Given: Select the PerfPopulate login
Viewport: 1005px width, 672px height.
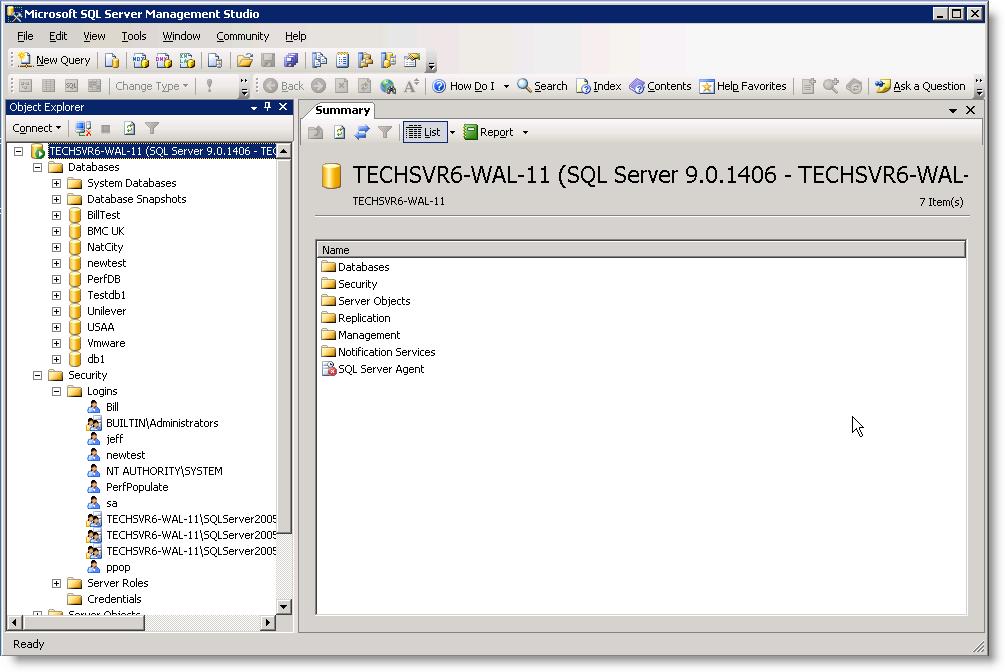Looking at the screenshot, I should 137,487.
